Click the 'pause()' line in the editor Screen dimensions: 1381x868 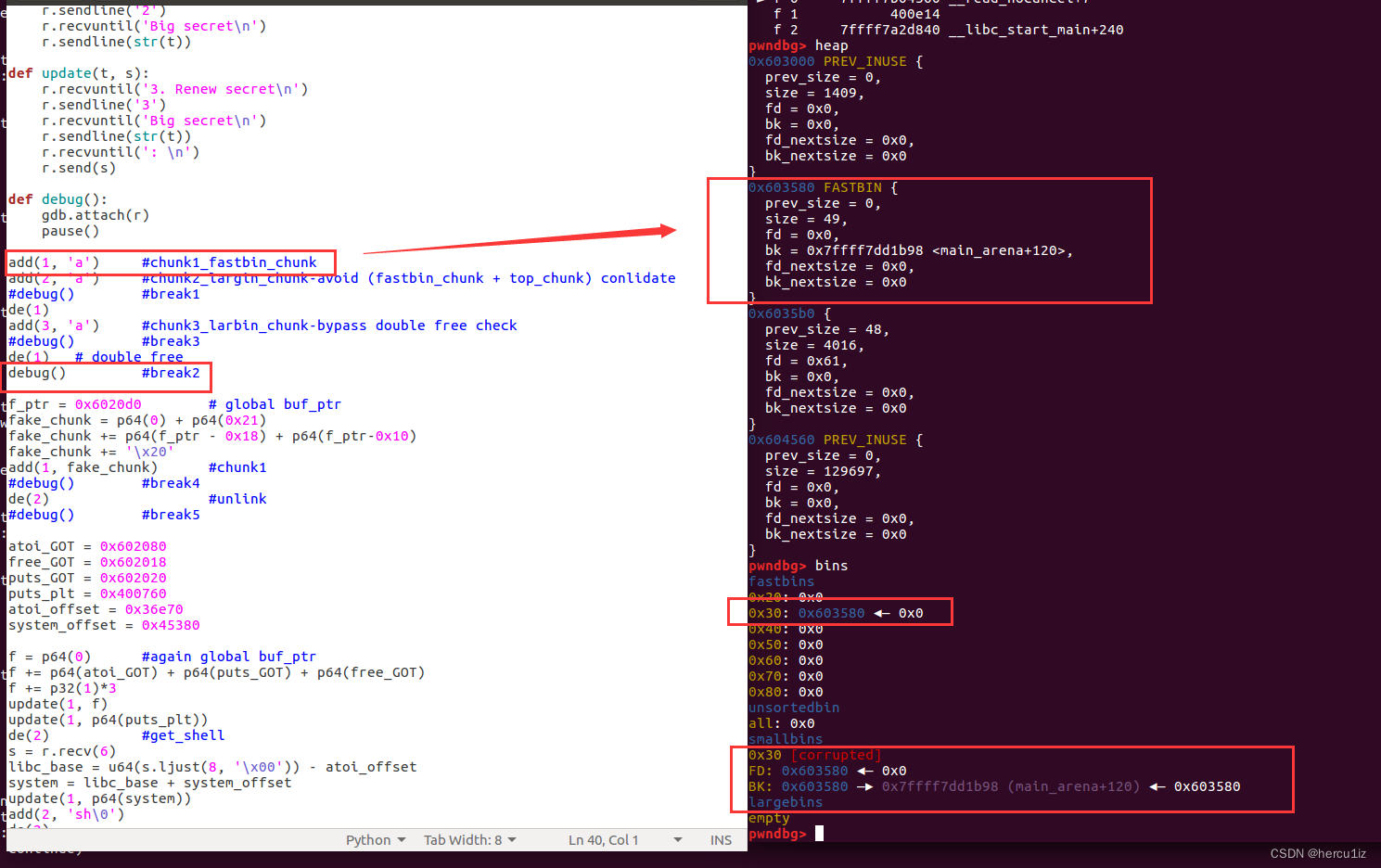pyautogui.click(x=70, y=231)
